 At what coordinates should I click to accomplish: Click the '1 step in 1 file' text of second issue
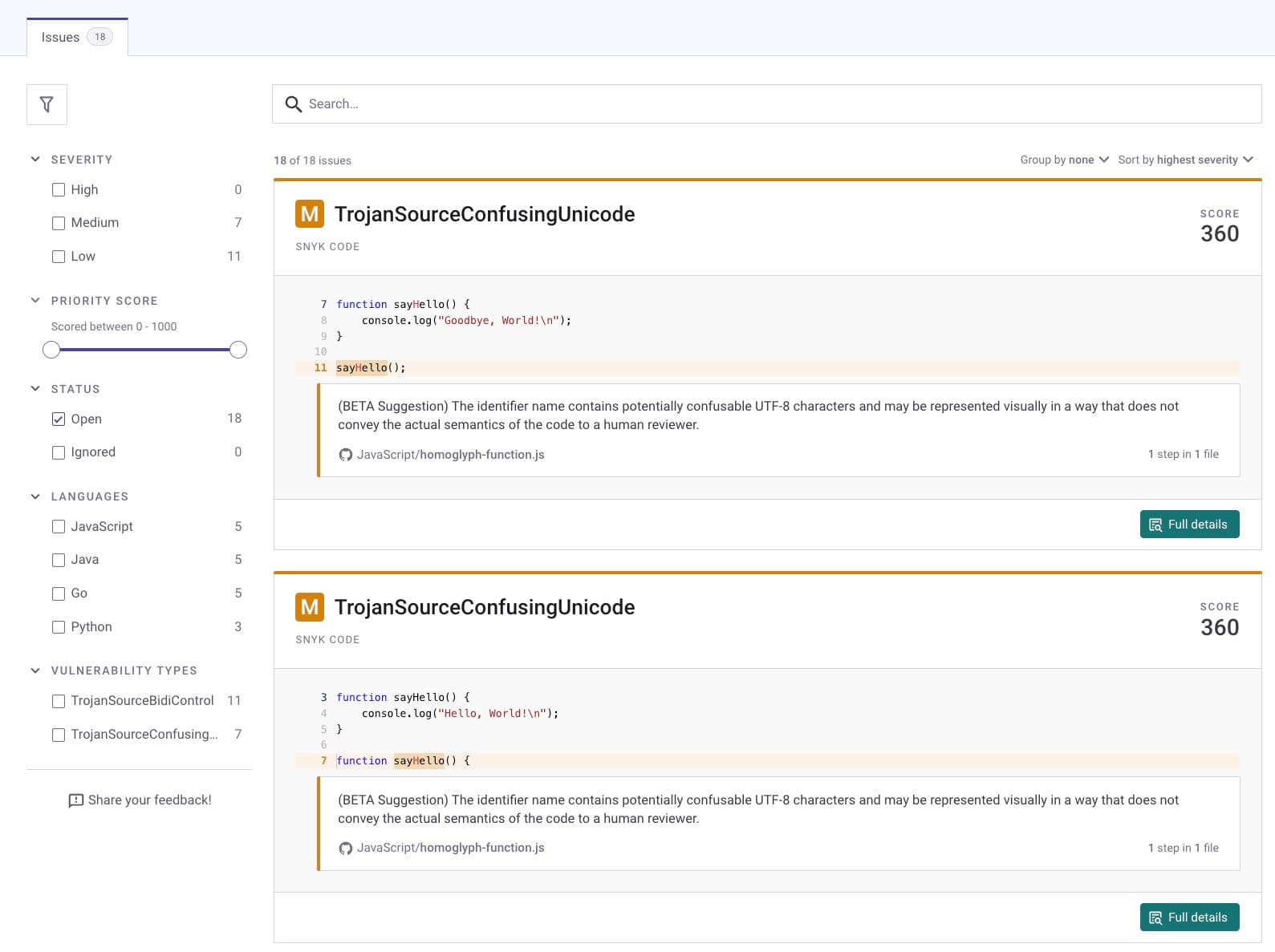click(1183, 848)
